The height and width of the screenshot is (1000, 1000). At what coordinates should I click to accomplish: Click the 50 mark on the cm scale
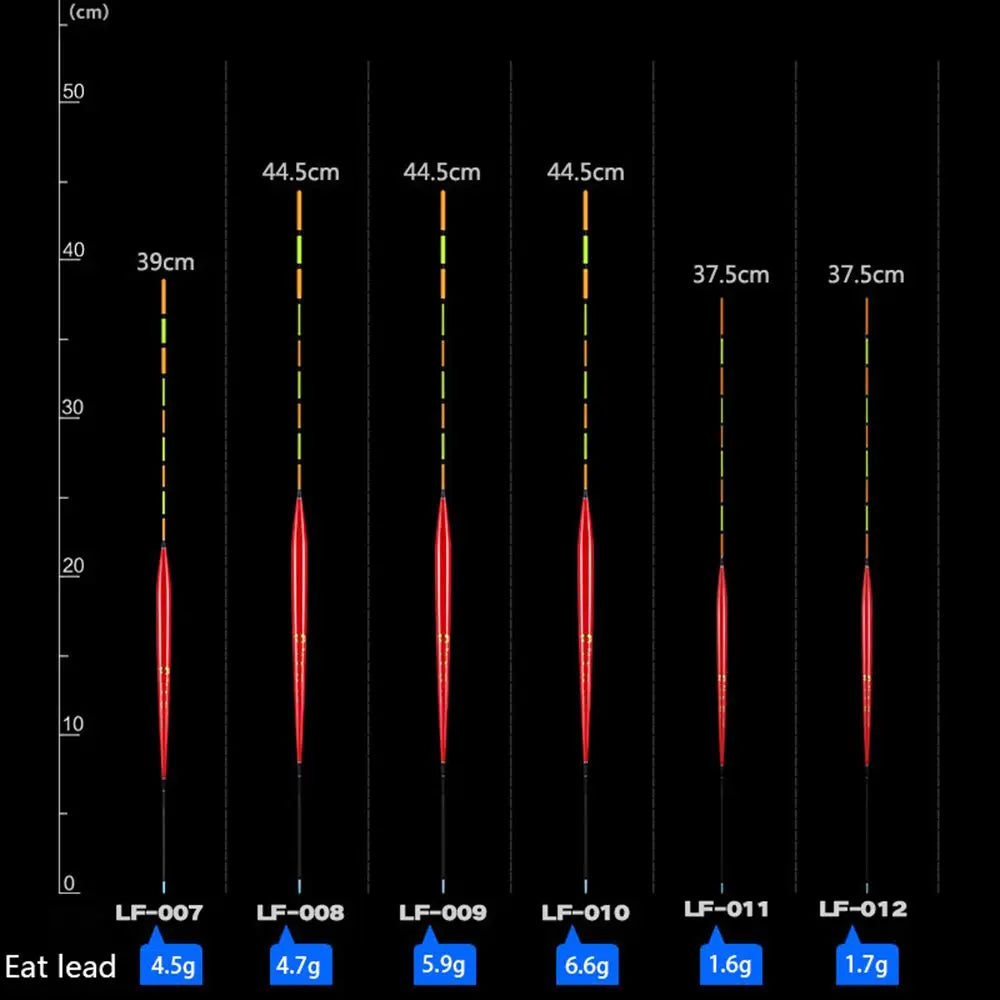coord(74,92)
